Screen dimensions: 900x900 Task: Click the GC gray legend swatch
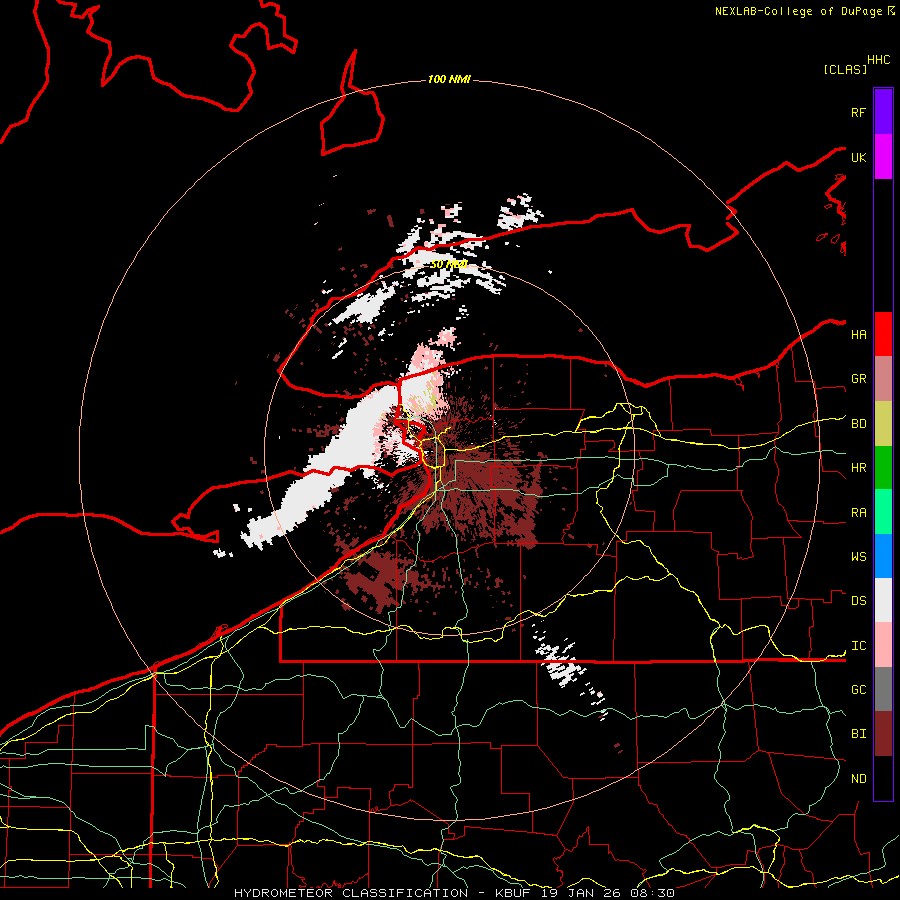click(883, 689)
